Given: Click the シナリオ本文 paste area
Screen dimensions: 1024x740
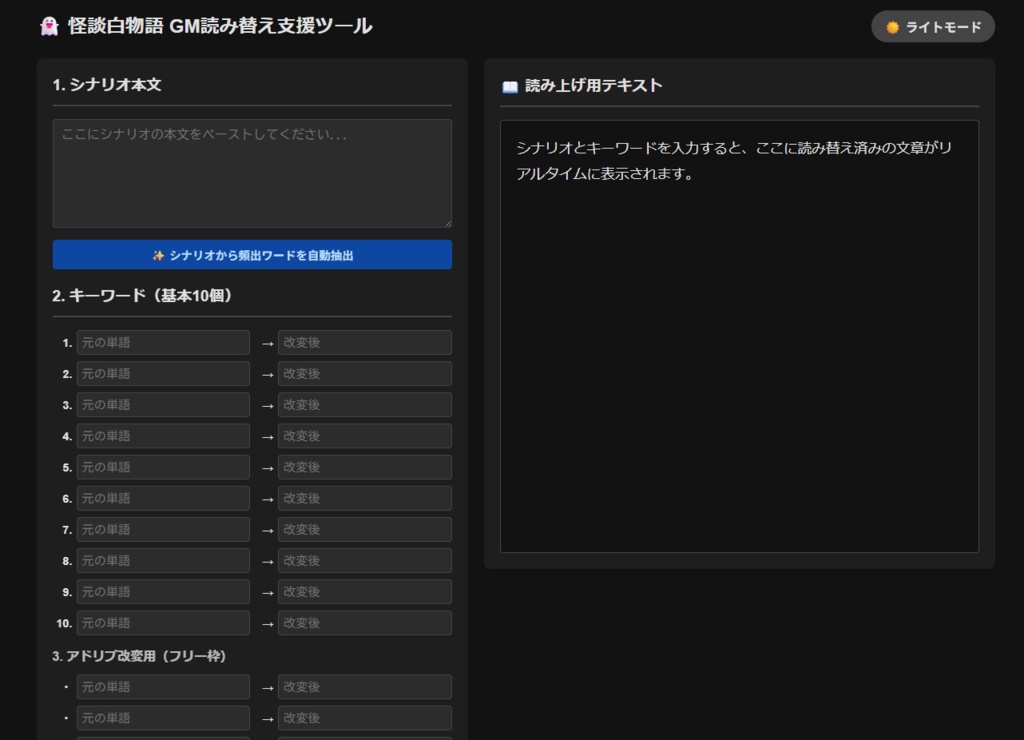Looking at the screenshot, I should 251,172.
